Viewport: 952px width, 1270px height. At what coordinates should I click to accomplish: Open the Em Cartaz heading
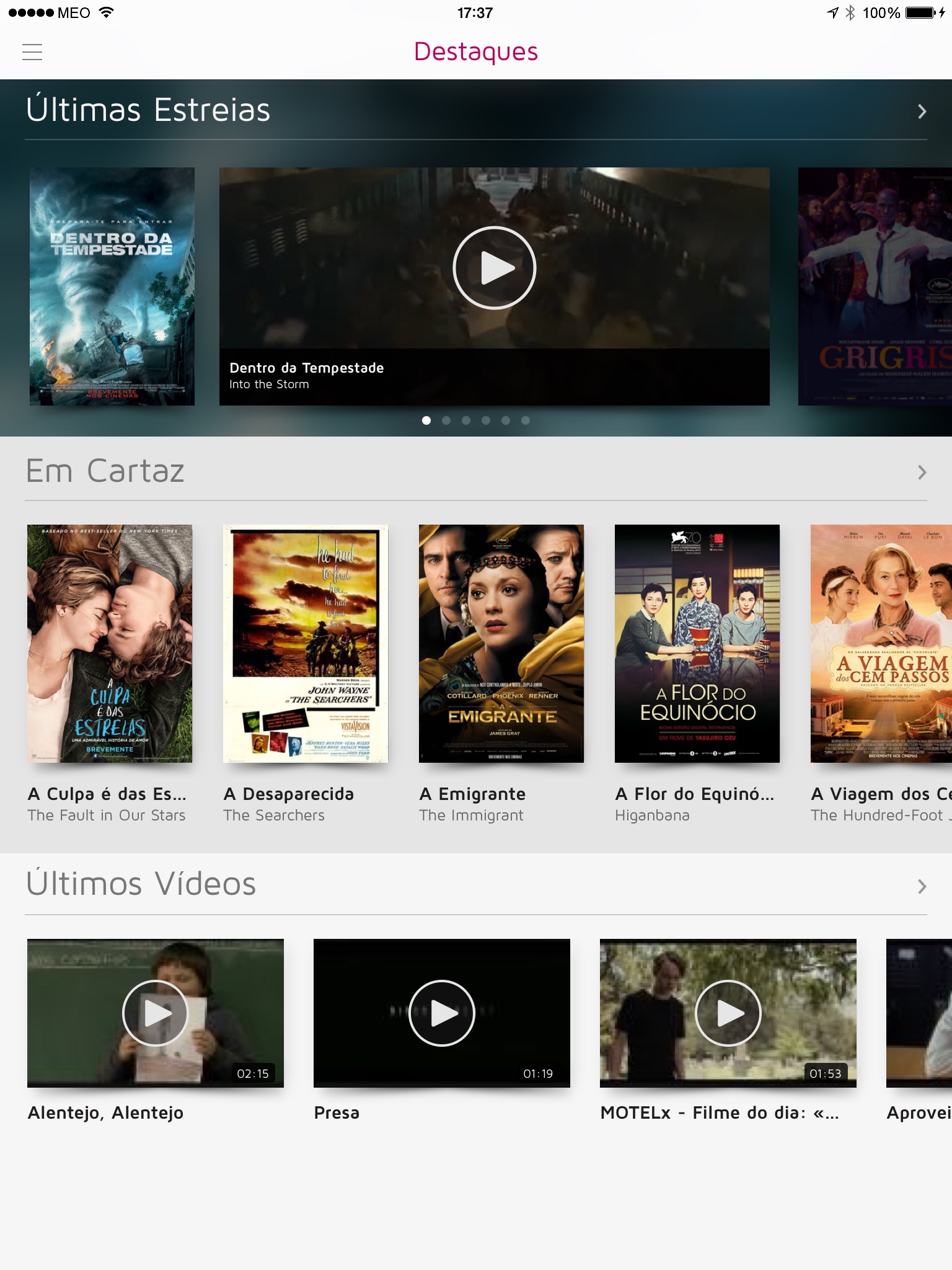105,471
